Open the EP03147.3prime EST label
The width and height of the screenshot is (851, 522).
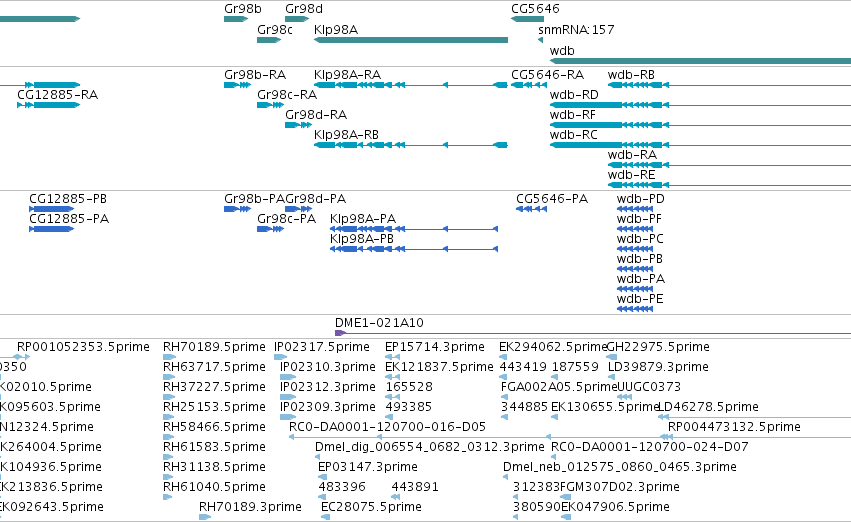(368, 467)
